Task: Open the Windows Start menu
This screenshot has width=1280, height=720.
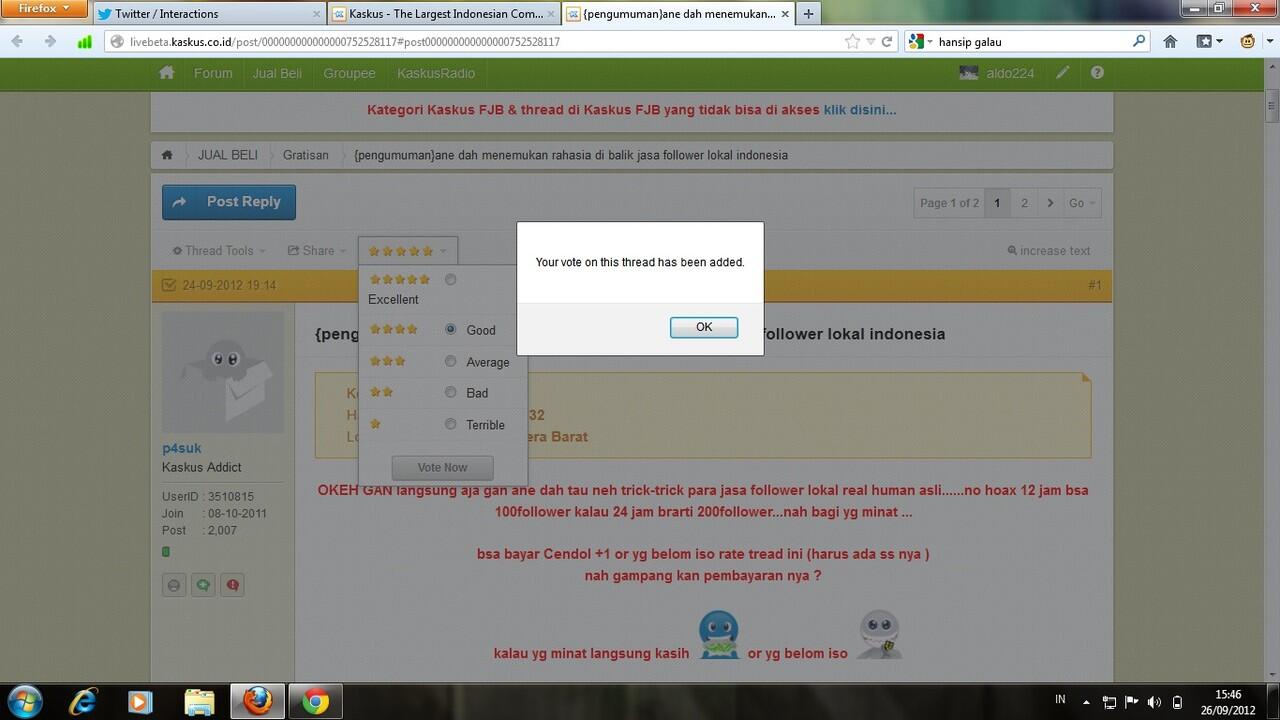Action: (23, 701)
